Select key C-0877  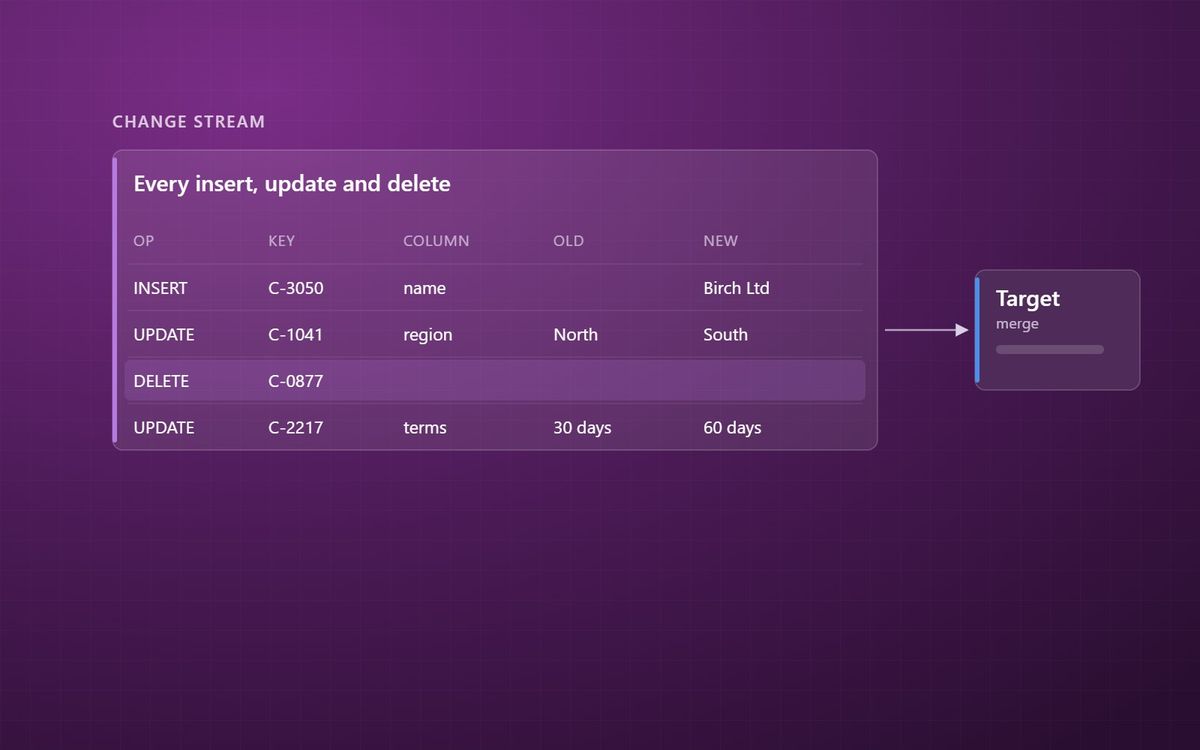[x=296, y=381]
